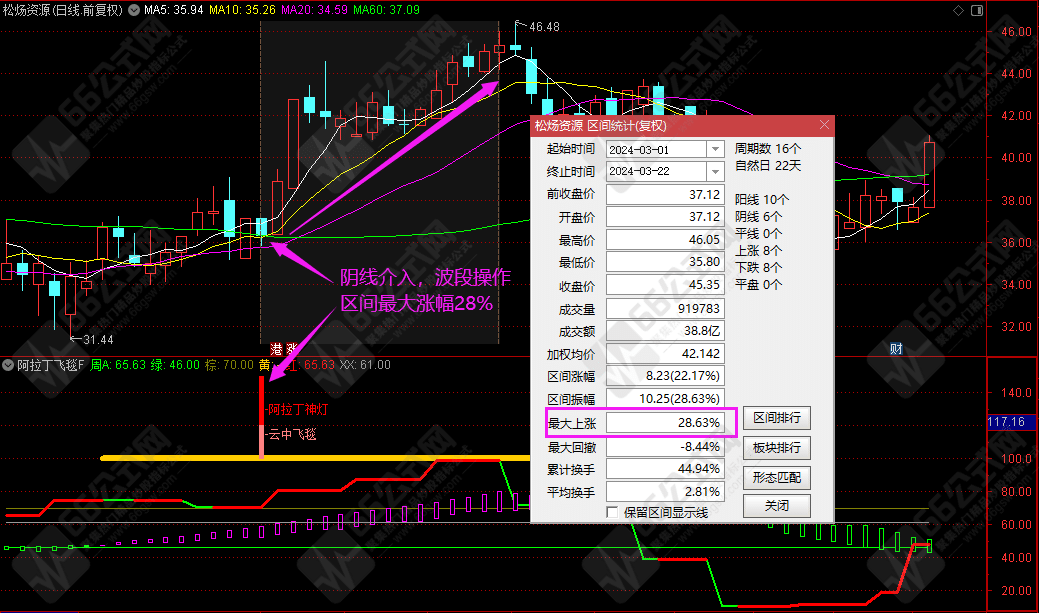Open 形态匹配 pattern matching
The width and height of the screenshot is (1039, 613).
tap(776, 477)
